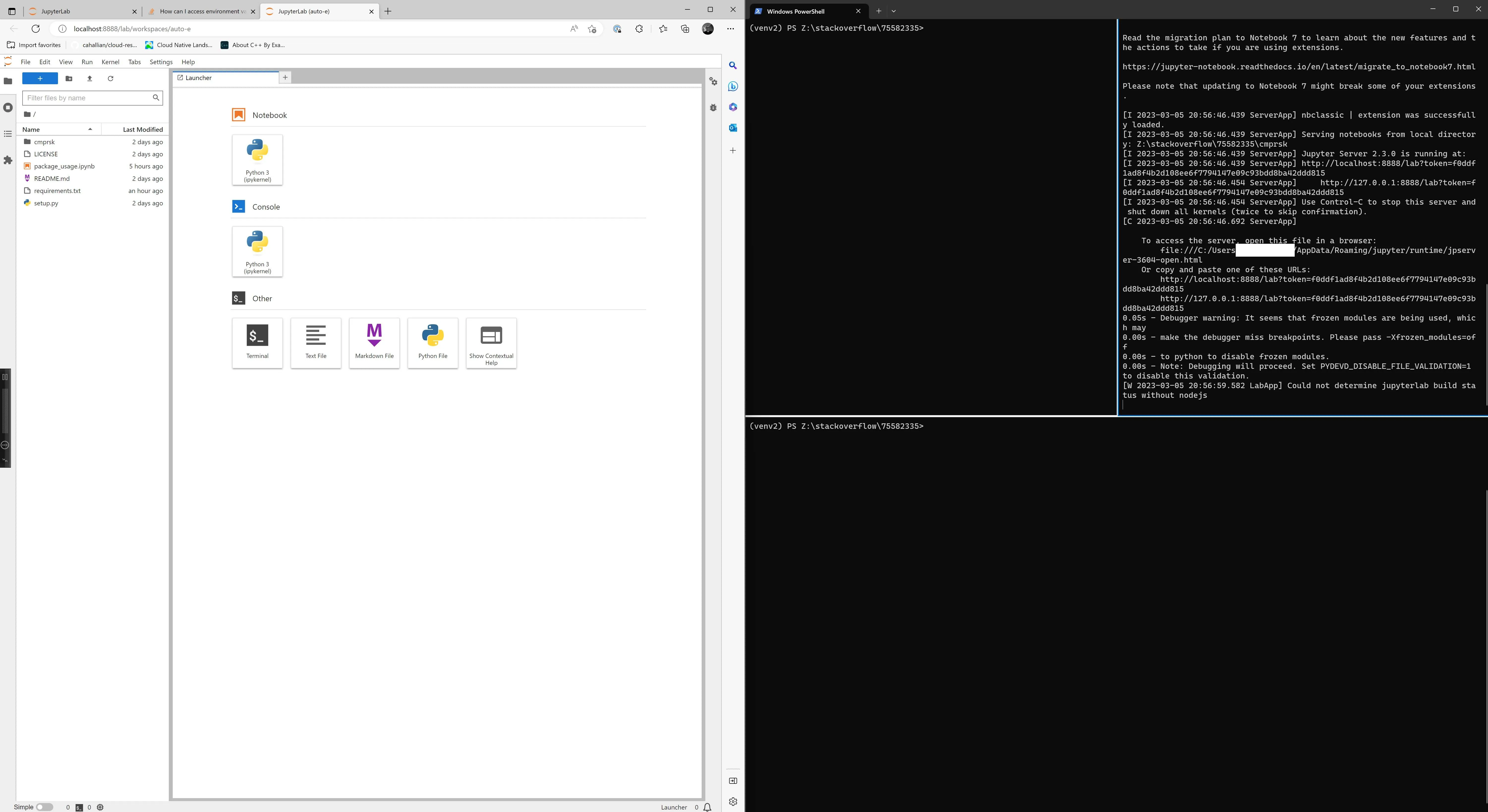This screenshot has width=1488, height=812.
Task: Switch to the 'How can I access environment' tab
Action: (199, 11)
